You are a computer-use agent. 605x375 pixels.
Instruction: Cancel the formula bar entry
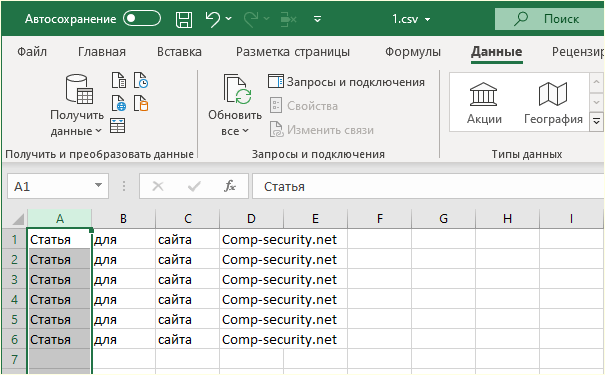(157, 186)
